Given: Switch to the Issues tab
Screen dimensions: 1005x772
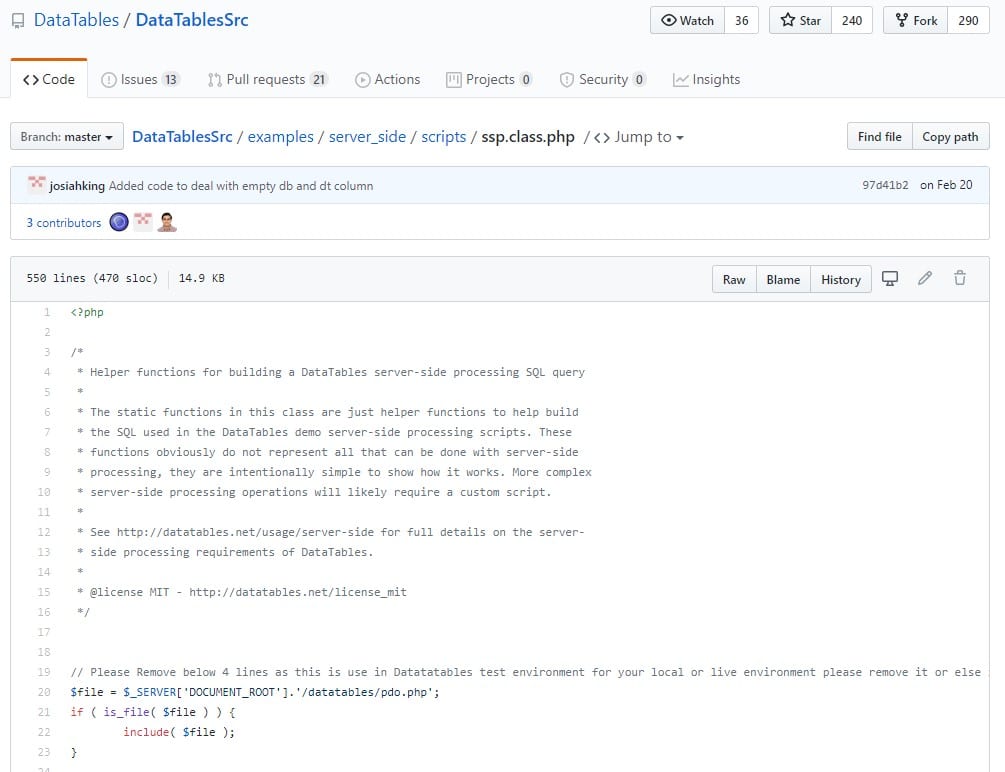Looking at the screenshot, I should pyautogui.click(x=140, y=80).
